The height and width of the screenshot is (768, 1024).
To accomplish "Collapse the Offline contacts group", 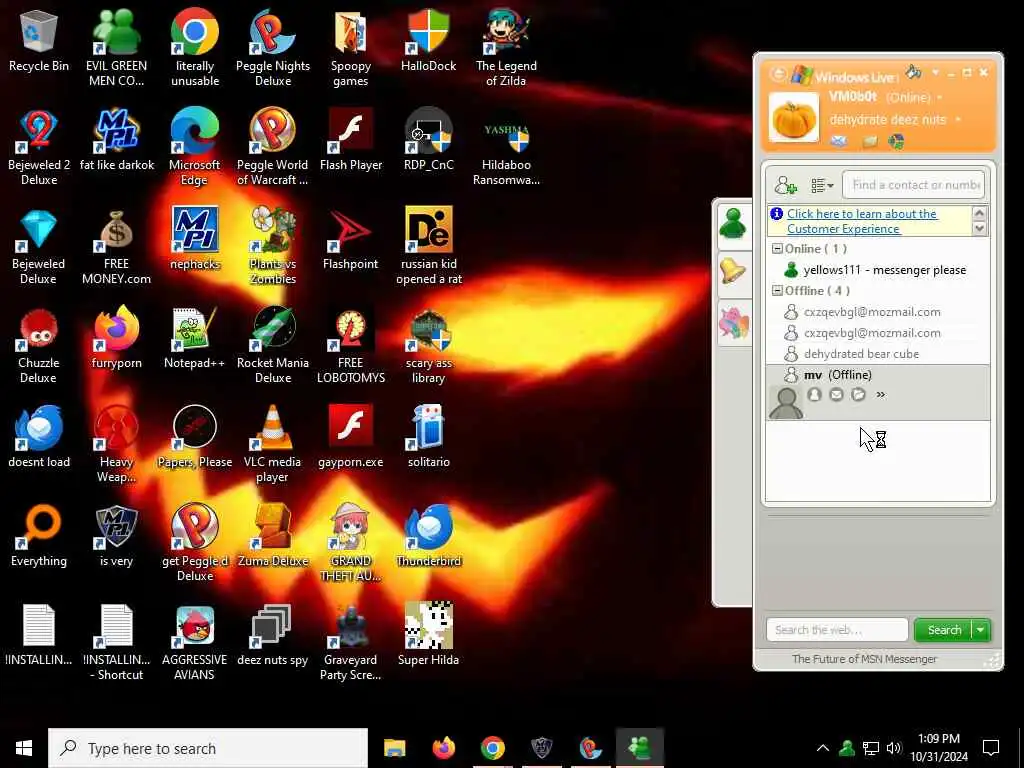I will (777, 291).
